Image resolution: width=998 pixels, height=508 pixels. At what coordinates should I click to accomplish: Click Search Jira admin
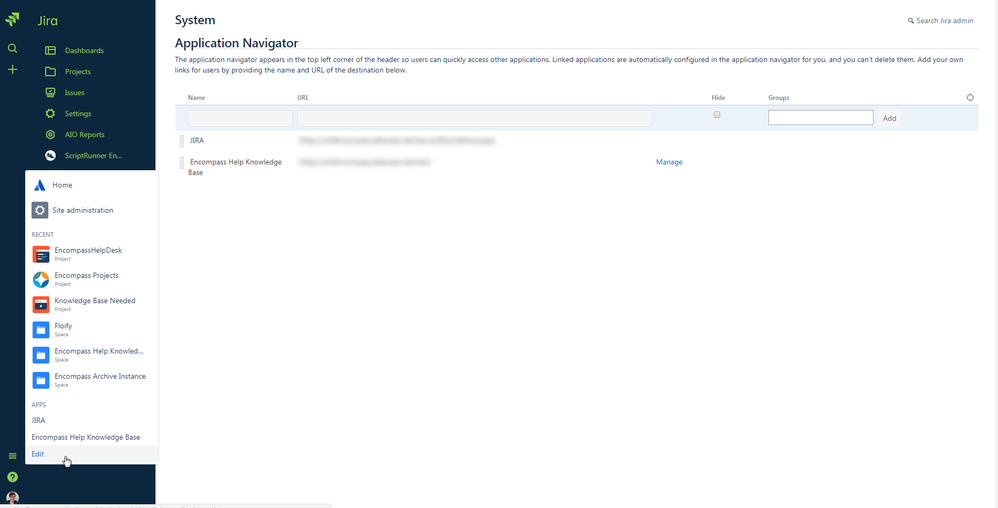coord(941,21)
